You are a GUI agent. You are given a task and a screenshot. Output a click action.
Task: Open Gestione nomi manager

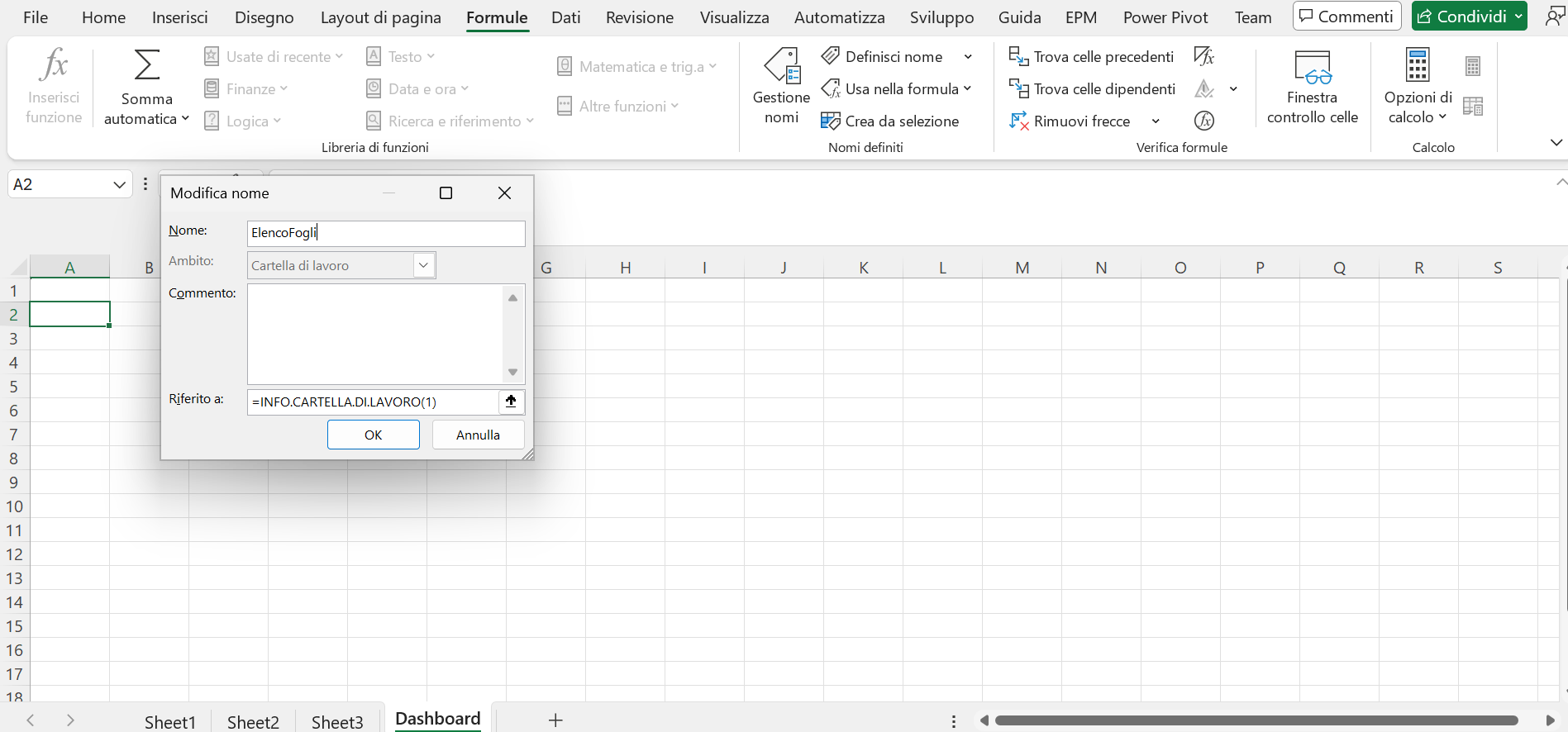[781, 86]
